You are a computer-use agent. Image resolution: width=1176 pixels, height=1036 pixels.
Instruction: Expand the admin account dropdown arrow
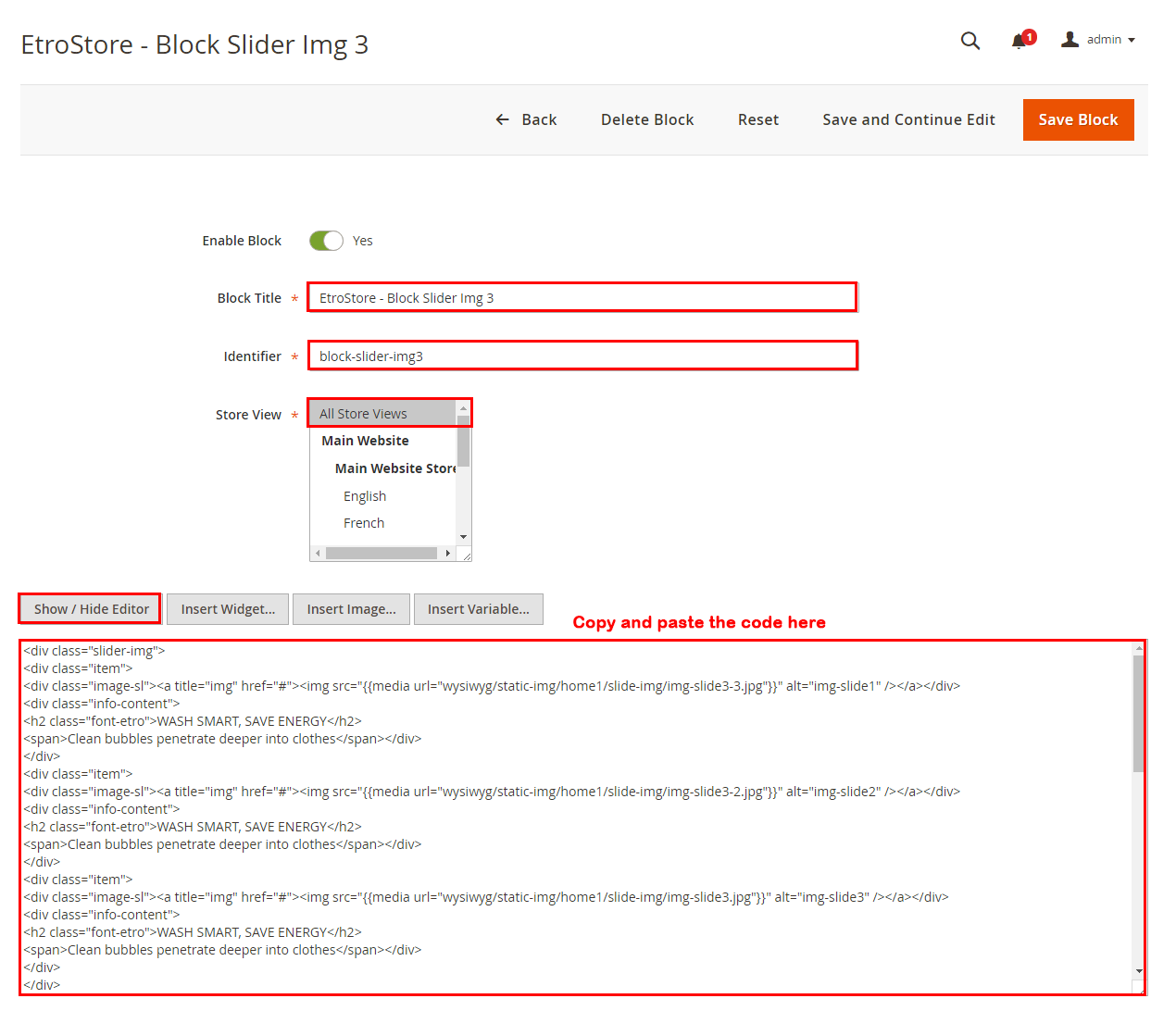pos(1132,41)
